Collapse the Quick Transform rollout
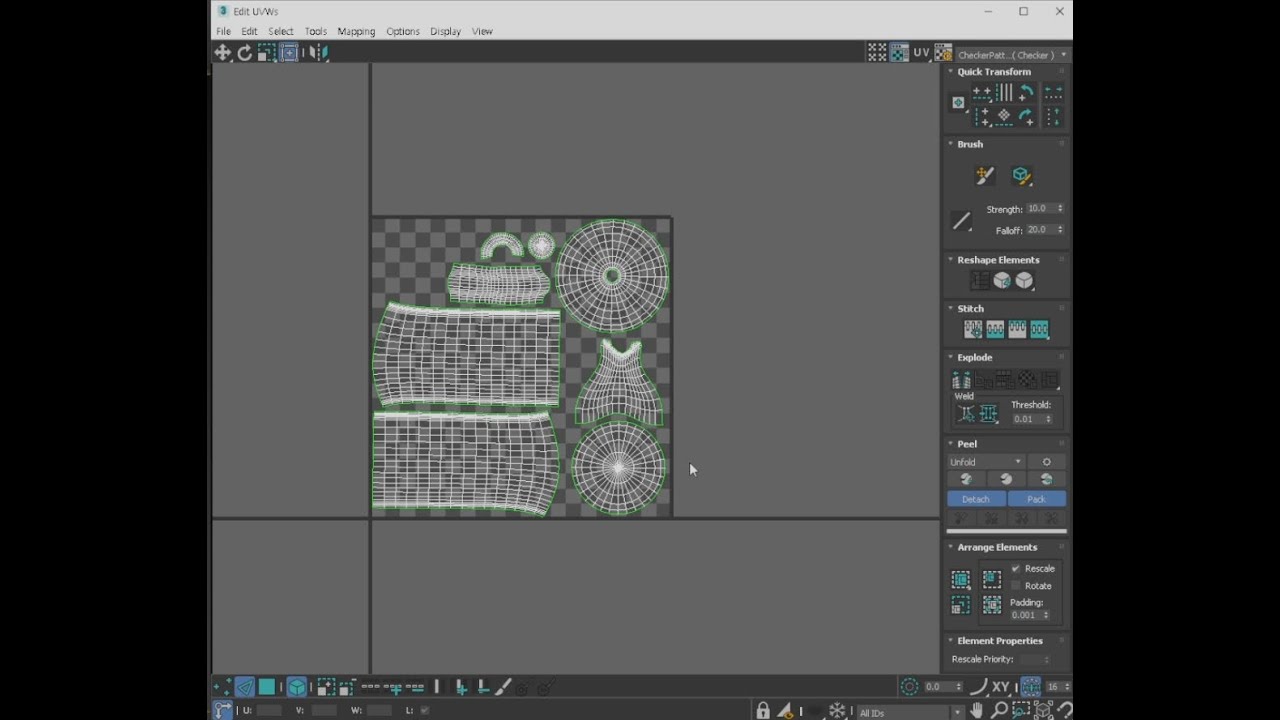1280x720 pixels. click(950, 72)
